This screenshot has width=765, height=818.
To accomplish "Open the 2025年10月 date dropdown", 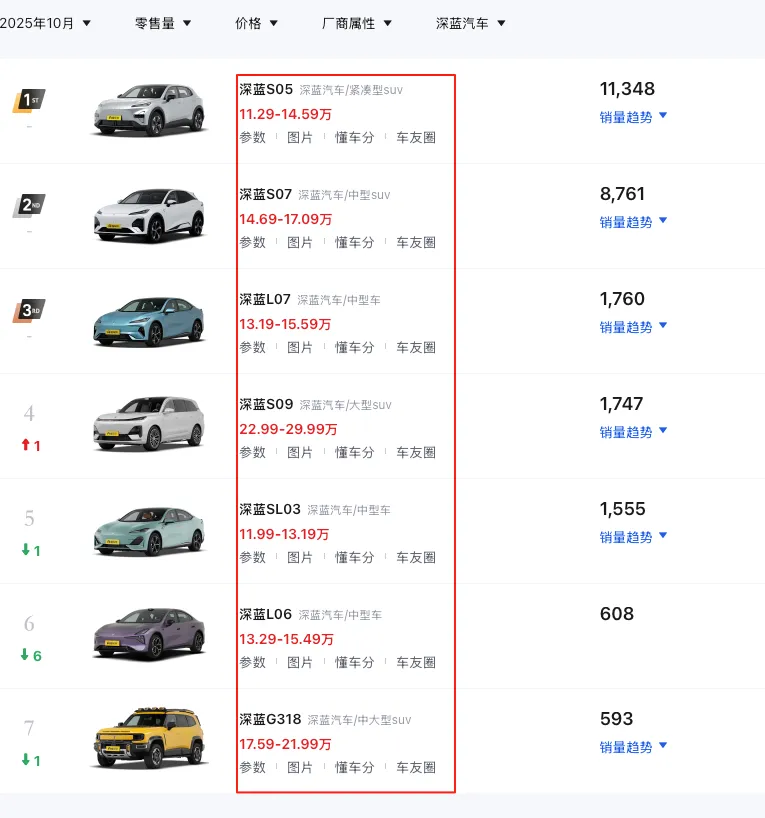I will pos(45,23).
